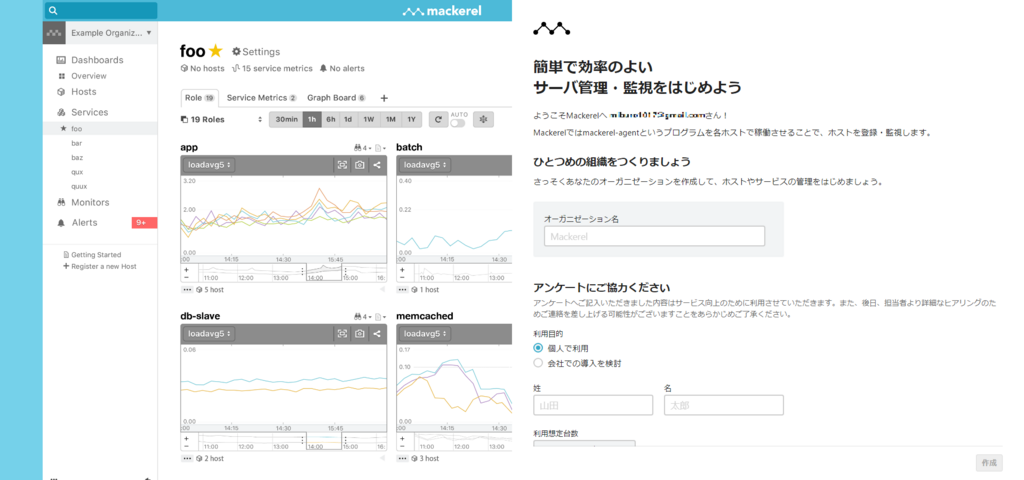Click the fullscreen icon on the db-slave graph

tap(342, 334)
